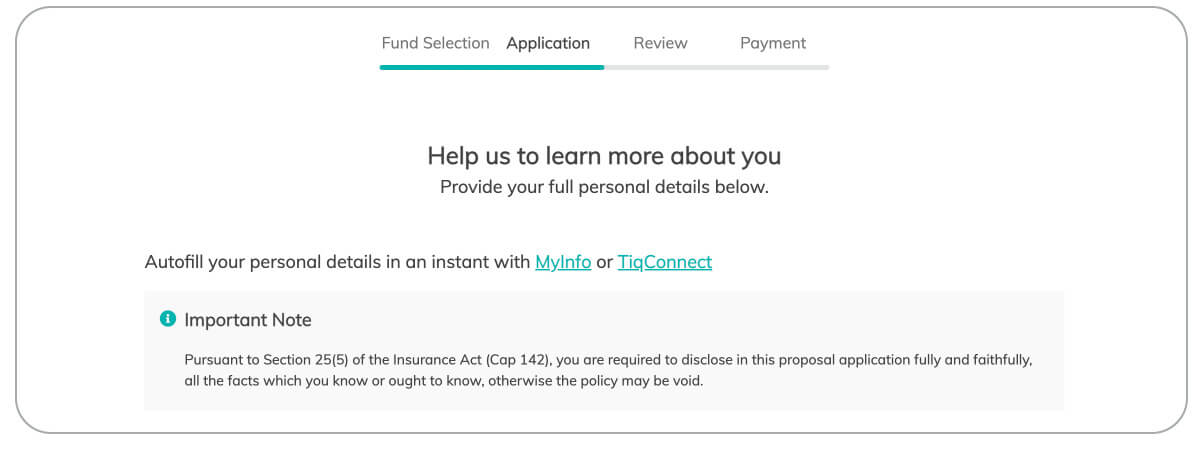
Task: Autofill details using the MyInfo link
Action: [563, 262]
